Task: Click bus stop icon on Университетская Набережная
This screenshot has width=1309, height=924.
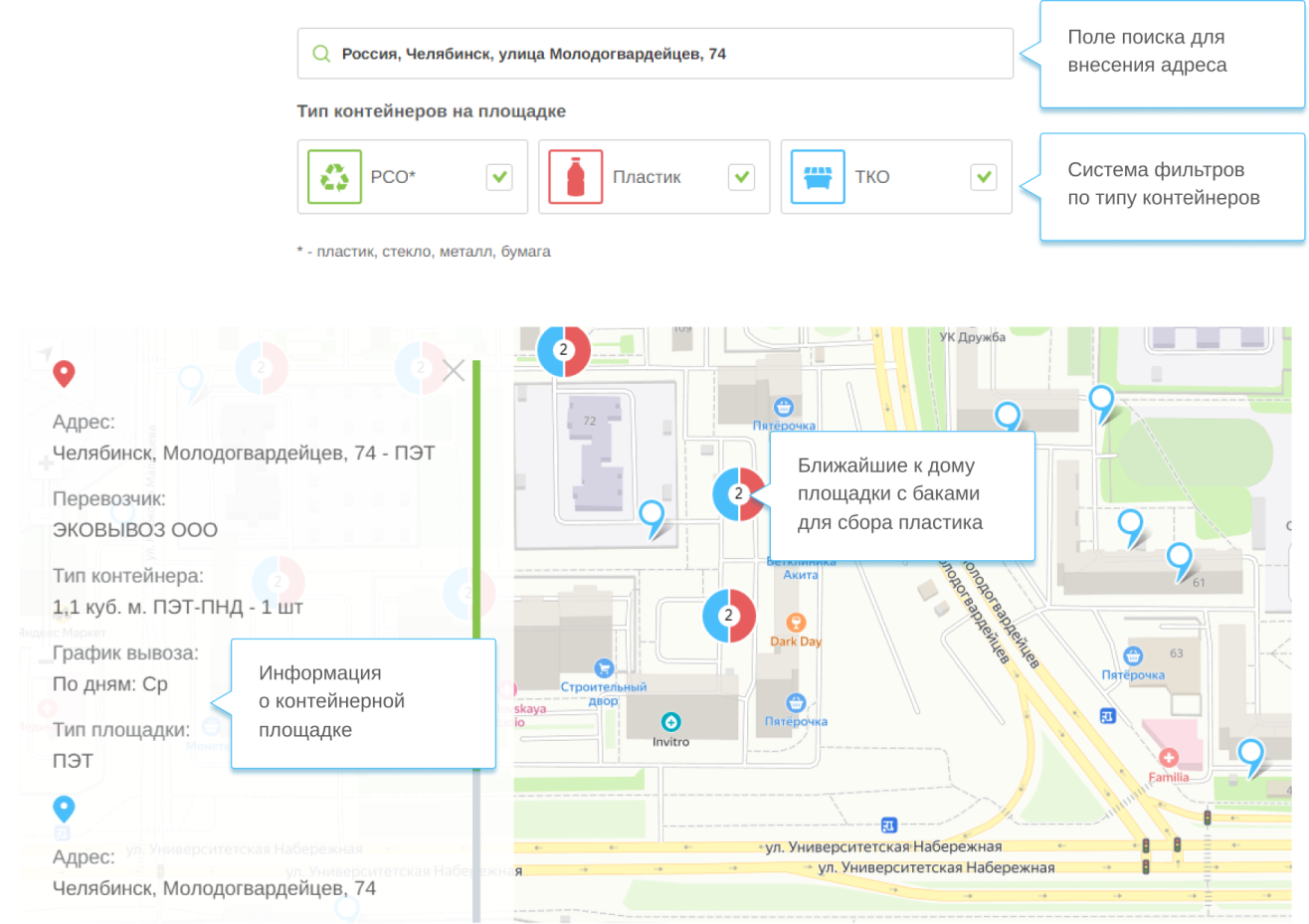Action: (x=888, y=825)
